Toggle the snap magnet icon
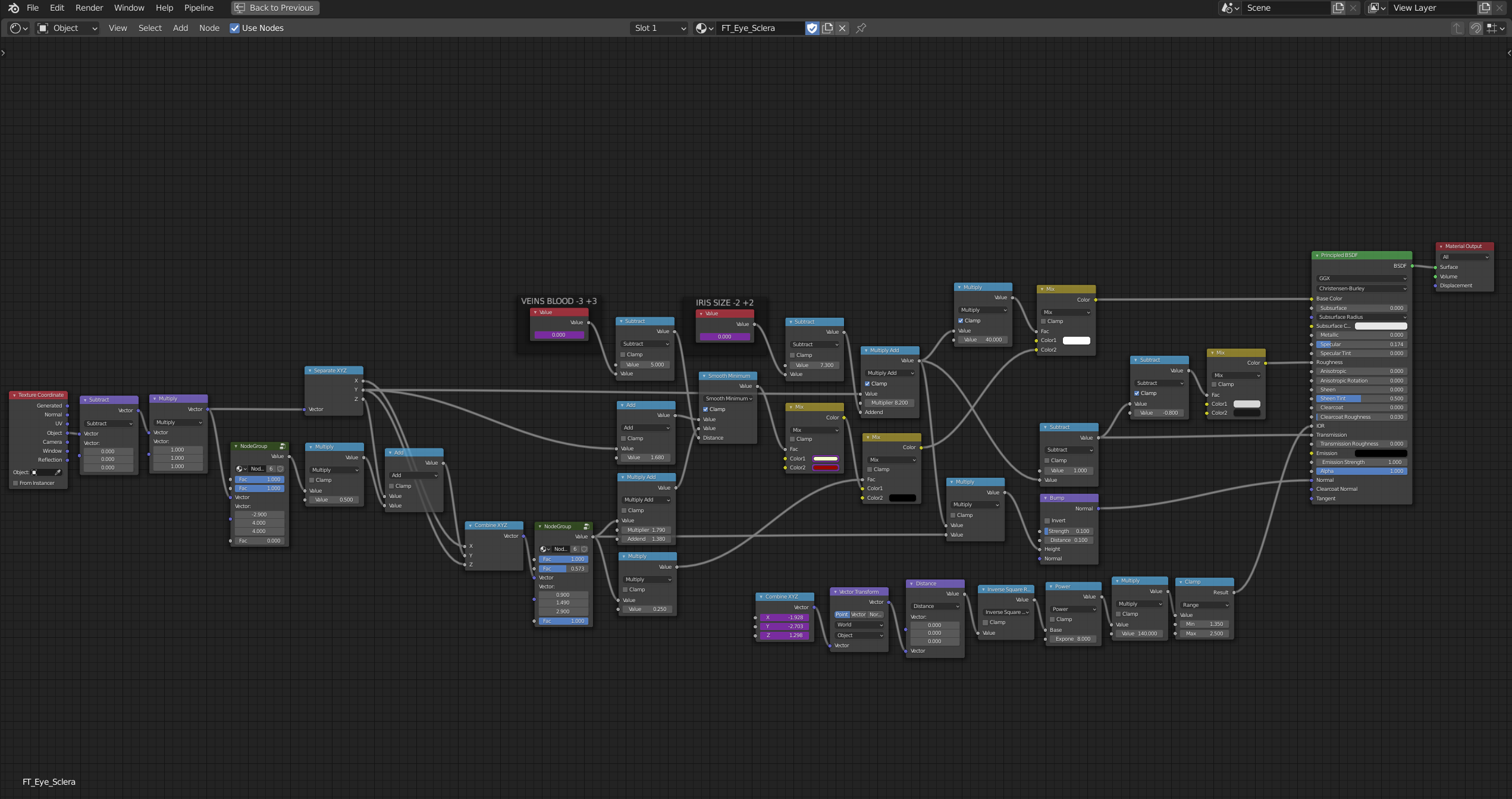Viewport: 1512px width, 799px height. [x=1475, y=28]
